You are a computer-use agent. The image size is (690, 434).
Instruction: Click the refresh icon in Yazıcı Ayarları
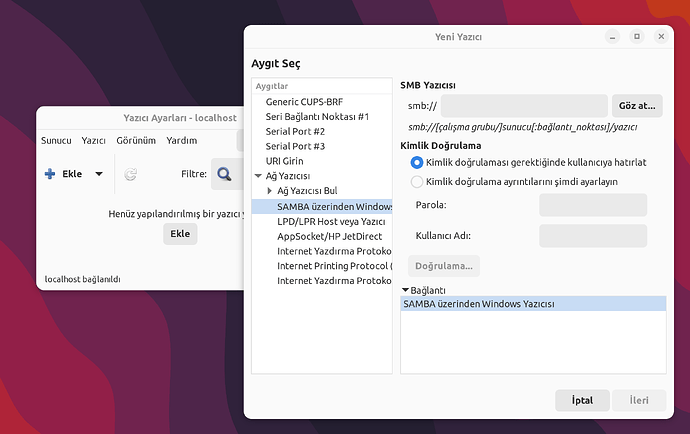130,174
